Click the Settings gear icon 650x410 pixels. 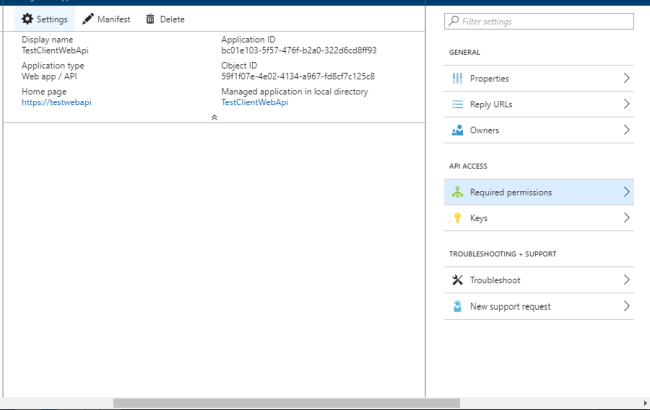27,19
